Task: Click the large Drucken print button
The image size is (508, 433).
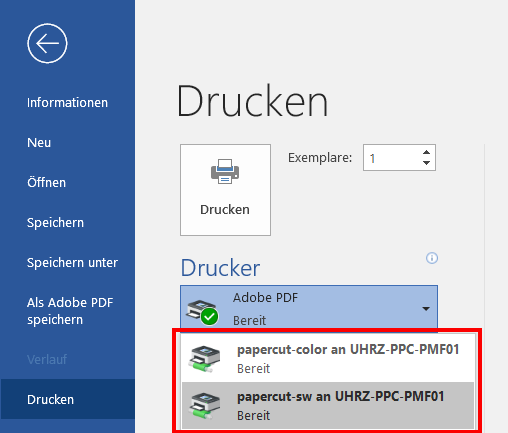Action: [225, 190]
